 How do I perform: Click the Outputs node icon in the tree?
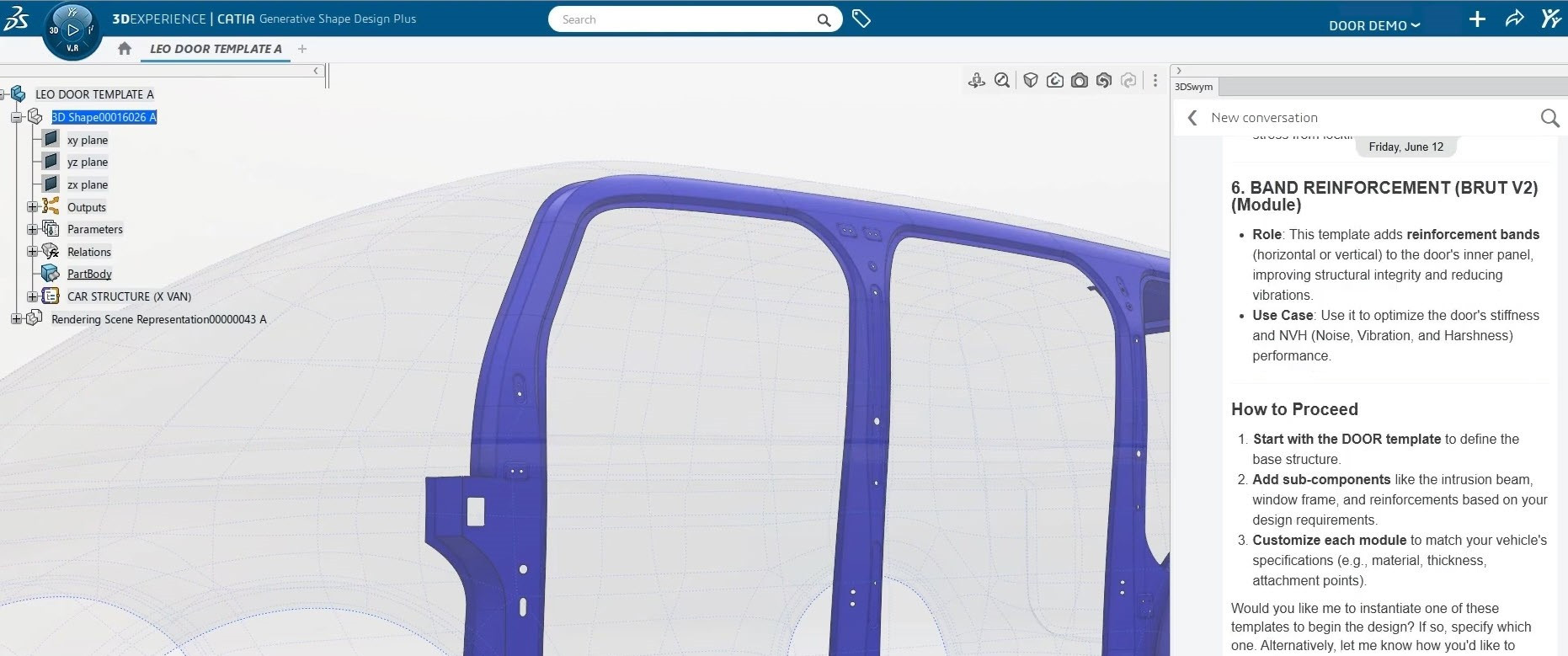(x=51, y=206)
